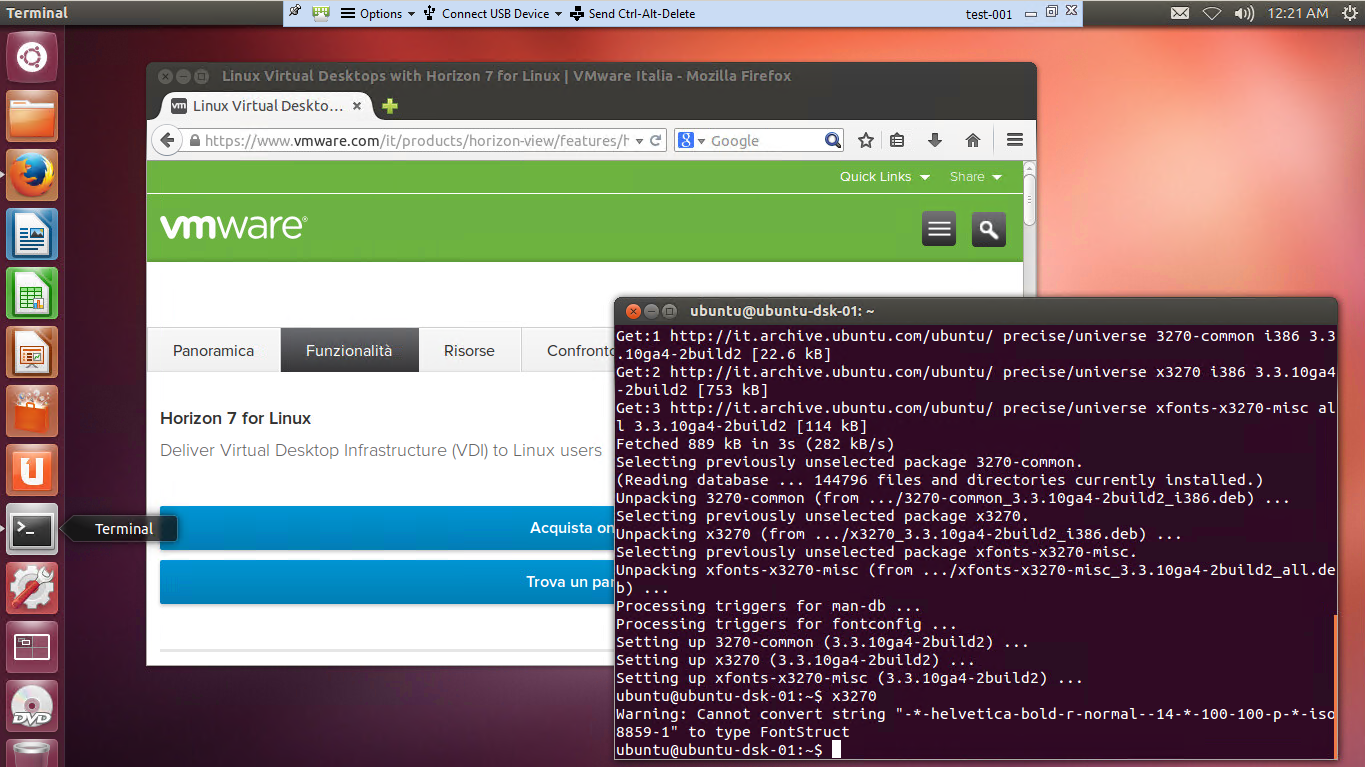Screen dimensions: 1365x767
Task: Open the network indicator in top panel
Action: (1212, 13)
